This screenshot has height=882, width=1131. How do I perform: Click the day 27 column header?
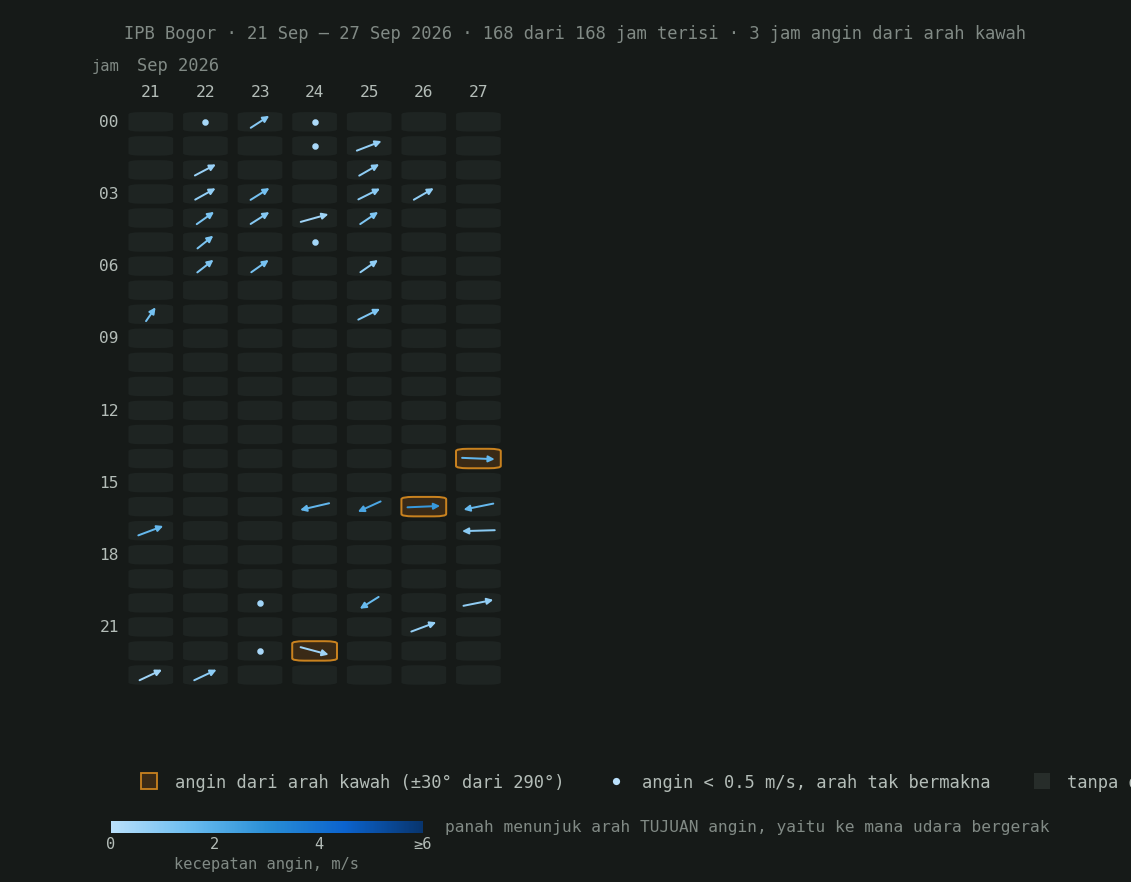click(x=478, y=92)
